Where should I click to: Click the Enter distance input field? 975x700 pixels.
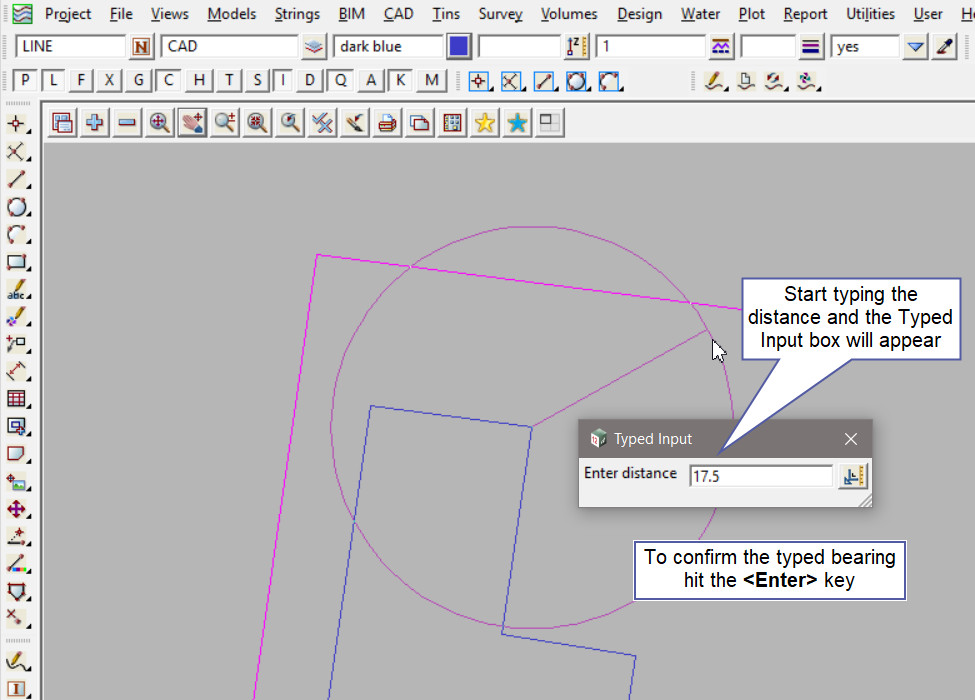tap(760, 477)
